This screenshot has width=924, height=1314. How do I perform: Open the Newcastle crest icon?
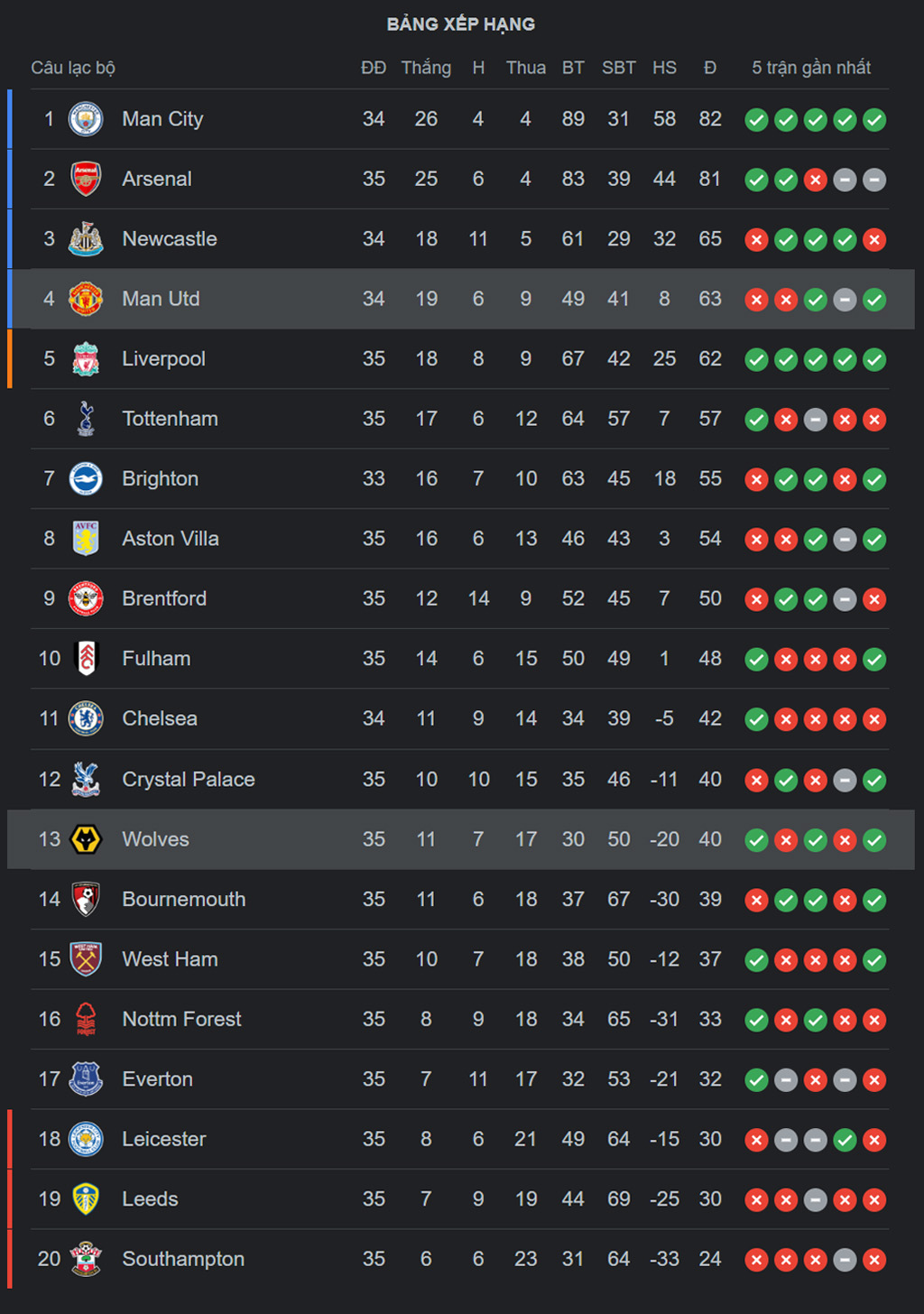86,239
